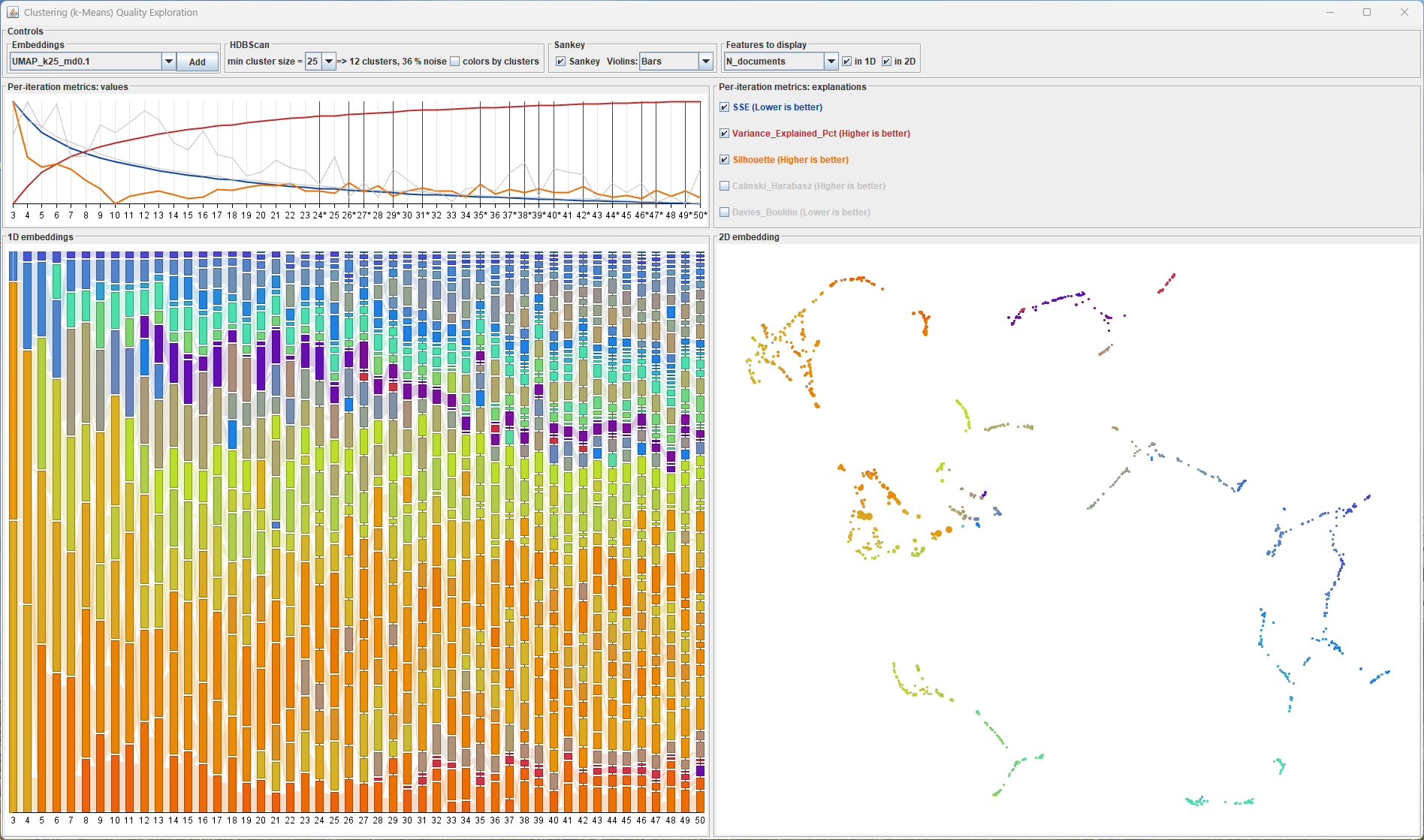The width and height of the screenshot is (1424, 840).
Task: Uncheck the SSE metric checkbox
Action: coord(725,107)
